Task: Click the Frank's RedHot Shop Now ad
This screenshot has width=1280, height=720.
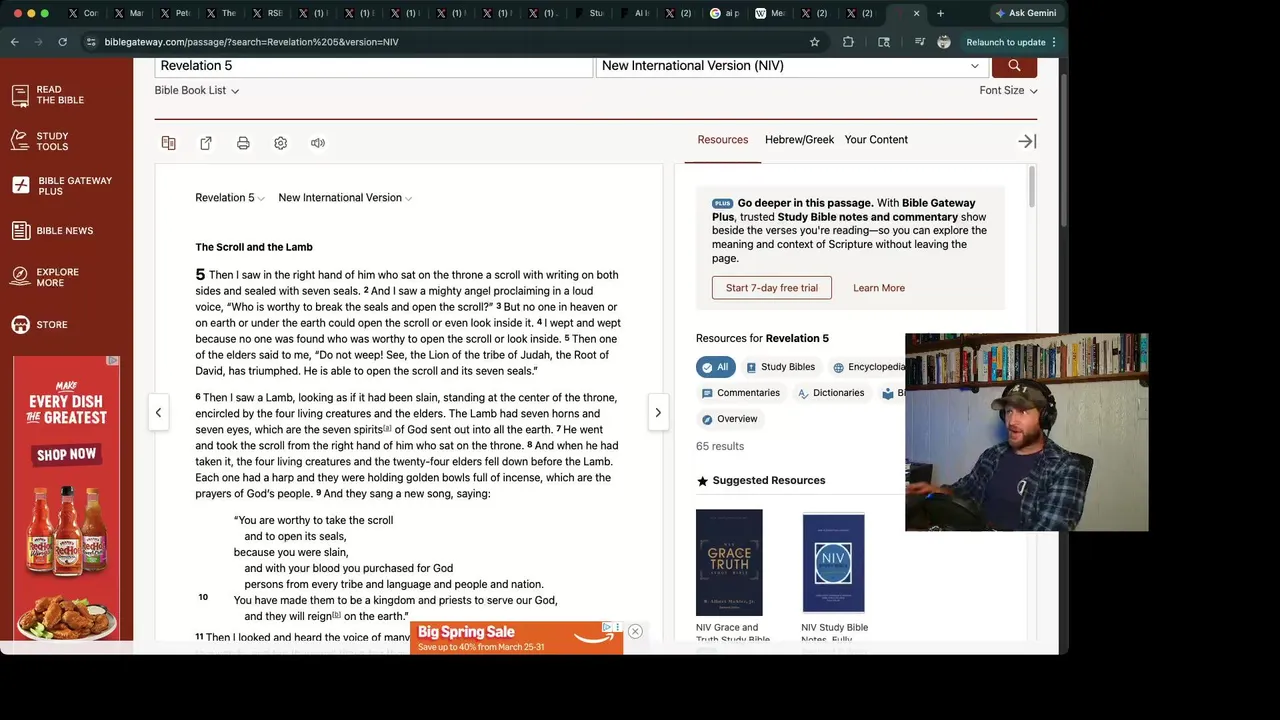Action: coord(66,454)
